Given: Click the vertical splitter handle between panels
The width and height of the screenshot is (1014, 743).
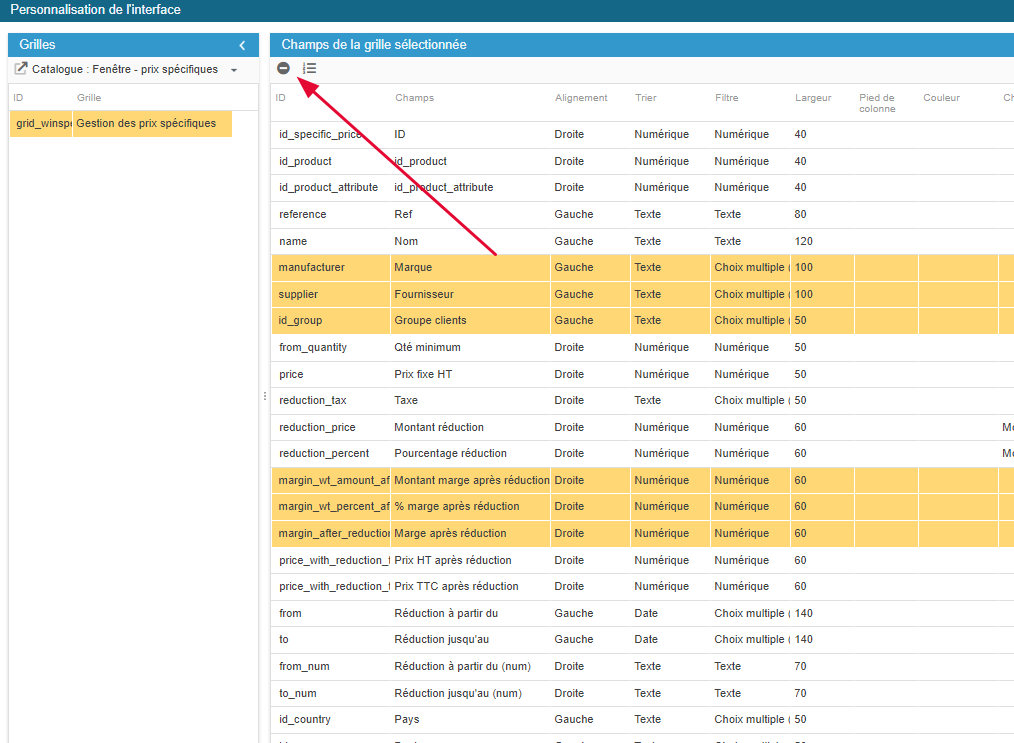Looking at the screenshot, I should [x=264, y=396].
